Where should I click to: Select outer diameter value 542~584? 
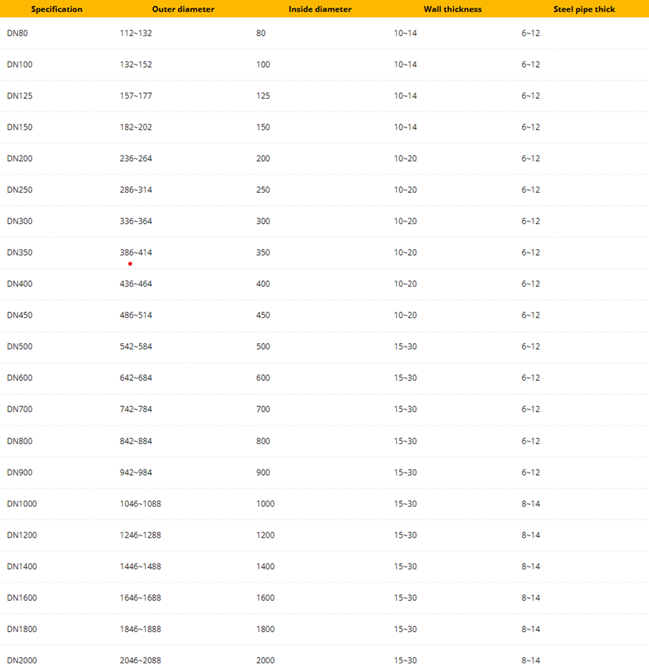tap(136, 347)
